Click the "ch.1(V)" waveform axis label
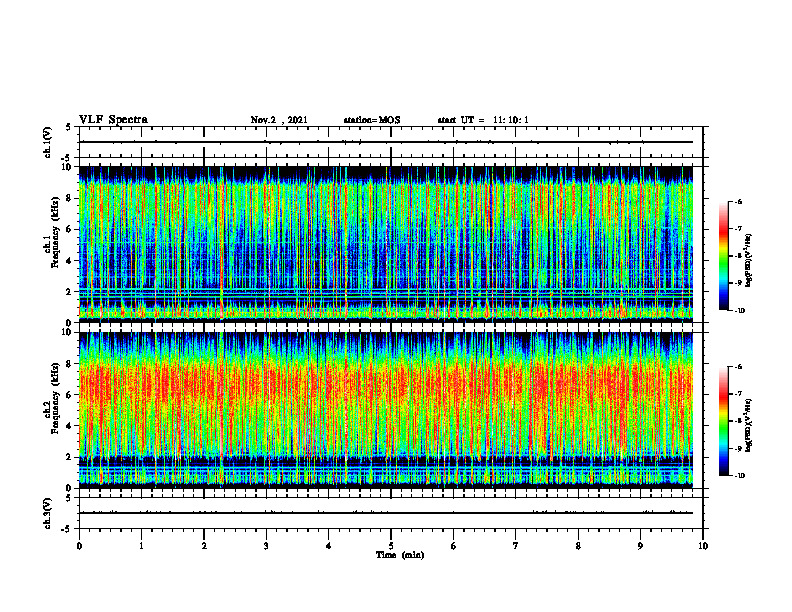Image resolution: width=792 pixels, height=612 pixels. point(48,142)
